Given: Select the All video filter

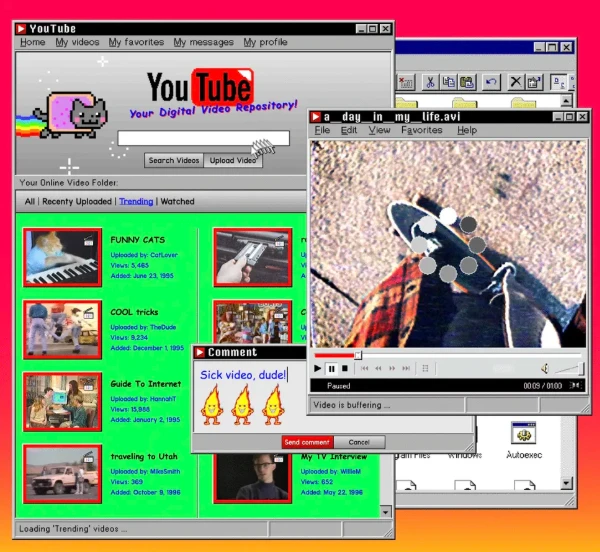Looking at the screenshot, I should [x=29, y=201].
